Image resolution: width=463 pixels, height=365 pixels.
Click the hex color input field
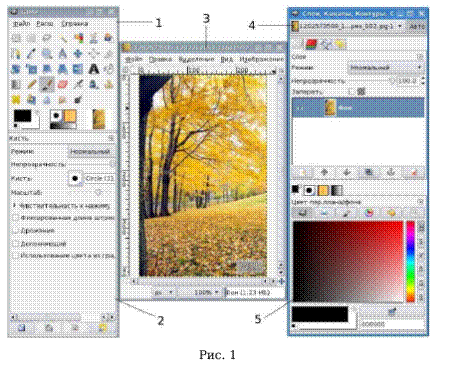(x=391, y=324)
